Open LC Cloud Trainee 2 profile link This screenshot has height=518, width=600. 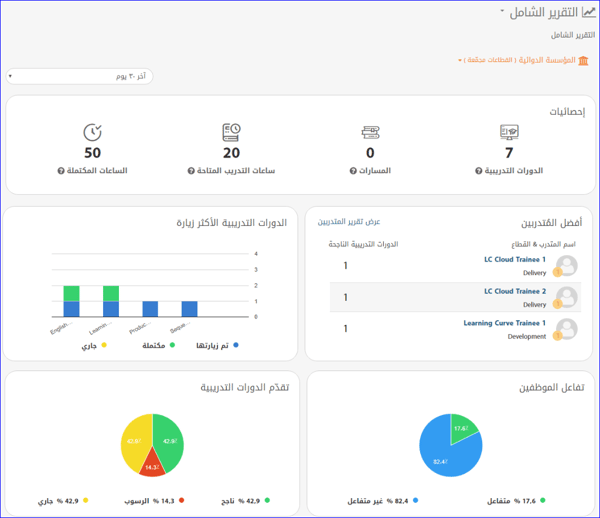[x=515, y=291]
